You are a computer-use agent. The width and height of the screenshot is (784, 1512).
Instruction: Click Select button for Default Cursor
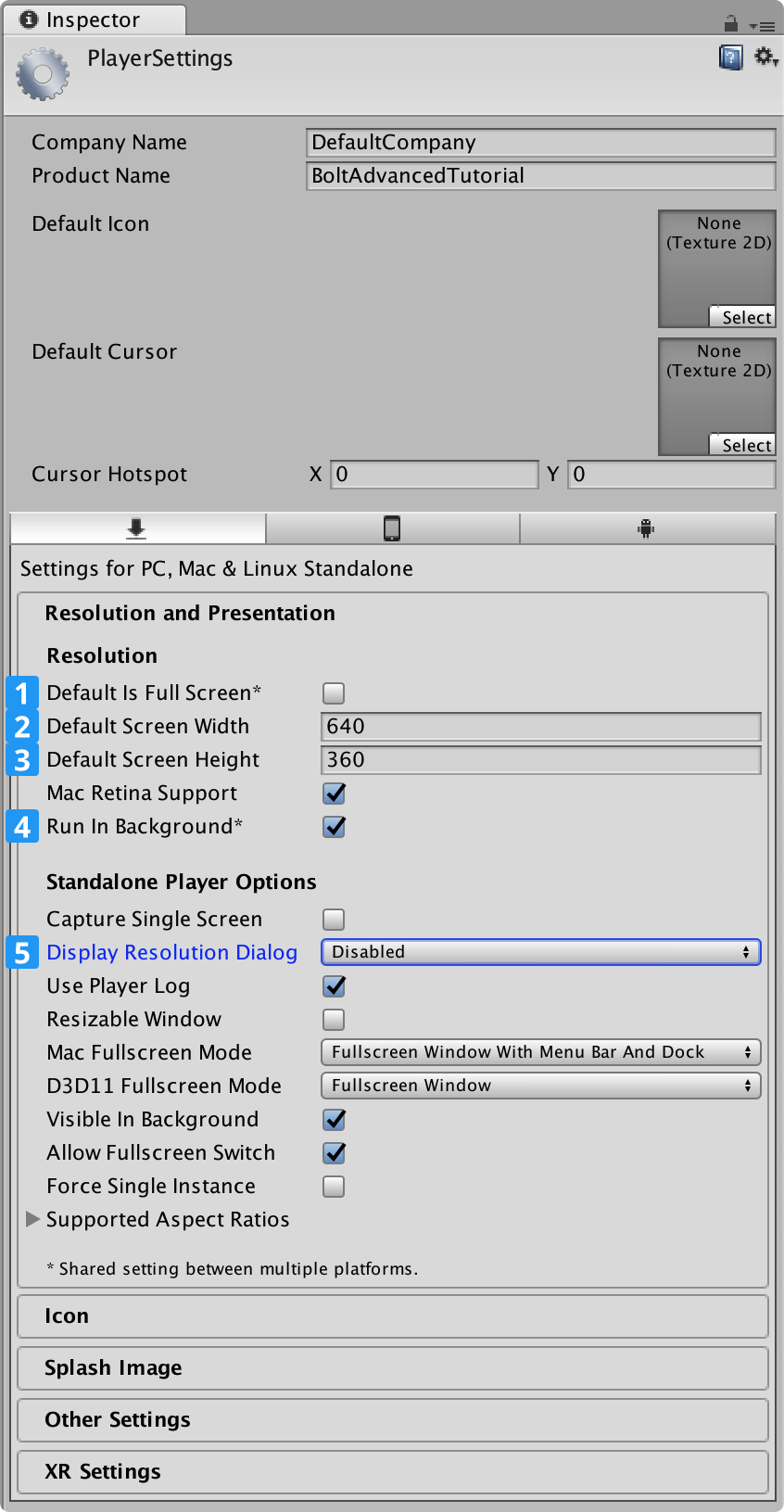pyautogui.click(x=742, y=445)
